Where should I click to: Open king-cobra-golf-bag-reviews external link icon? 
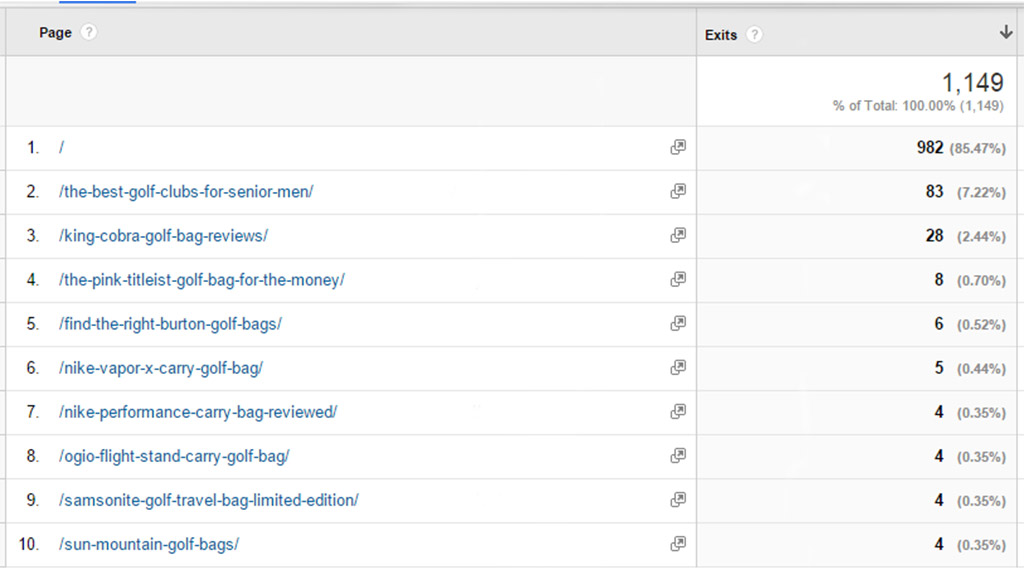pyautogui.click(x=678, y=235)
